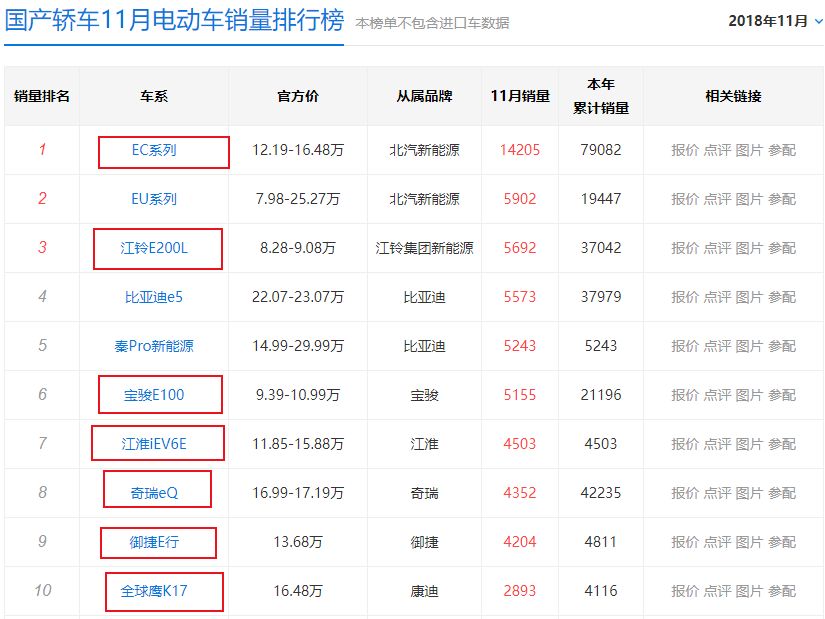This screenshot has height=619, width=825.
Task: Click 报价 in the 秦Pro新能源 row
Action: pos(685,346)
